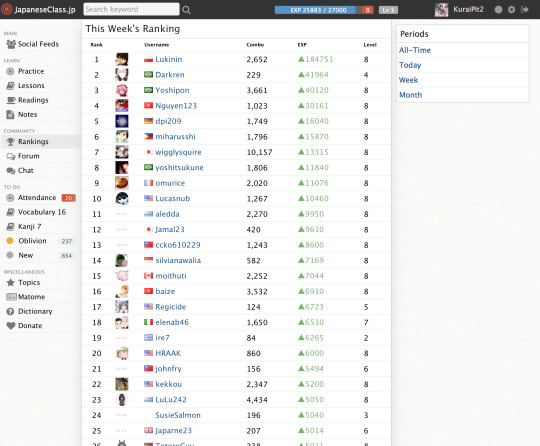This screenshot has height=446, width=540.
Task: Click the Attendance icon in To Do
Action: (10, 198)
